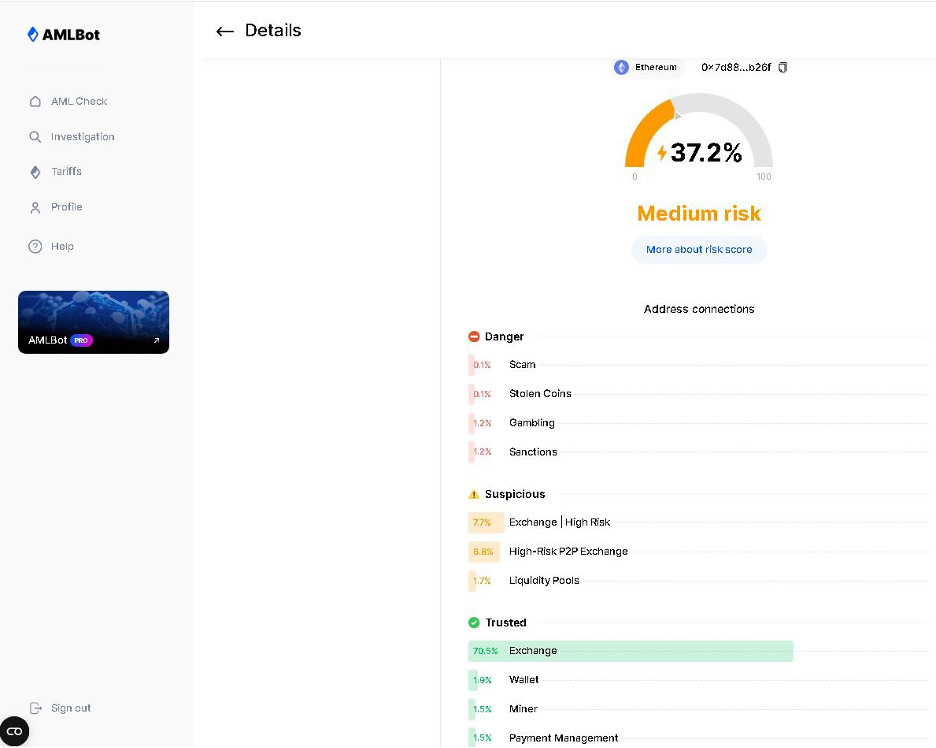Click the lightning bolt beside 37.2%
936x748 pixels.
coord(662,153)
